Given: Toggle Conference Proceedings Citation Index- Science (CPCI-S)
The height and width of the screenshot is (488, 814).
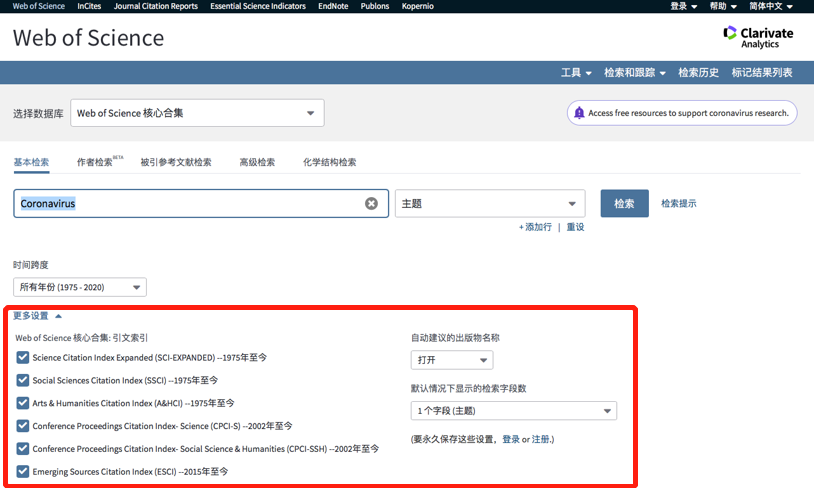Looking at the screenshot, I should [x=22, y=426].
